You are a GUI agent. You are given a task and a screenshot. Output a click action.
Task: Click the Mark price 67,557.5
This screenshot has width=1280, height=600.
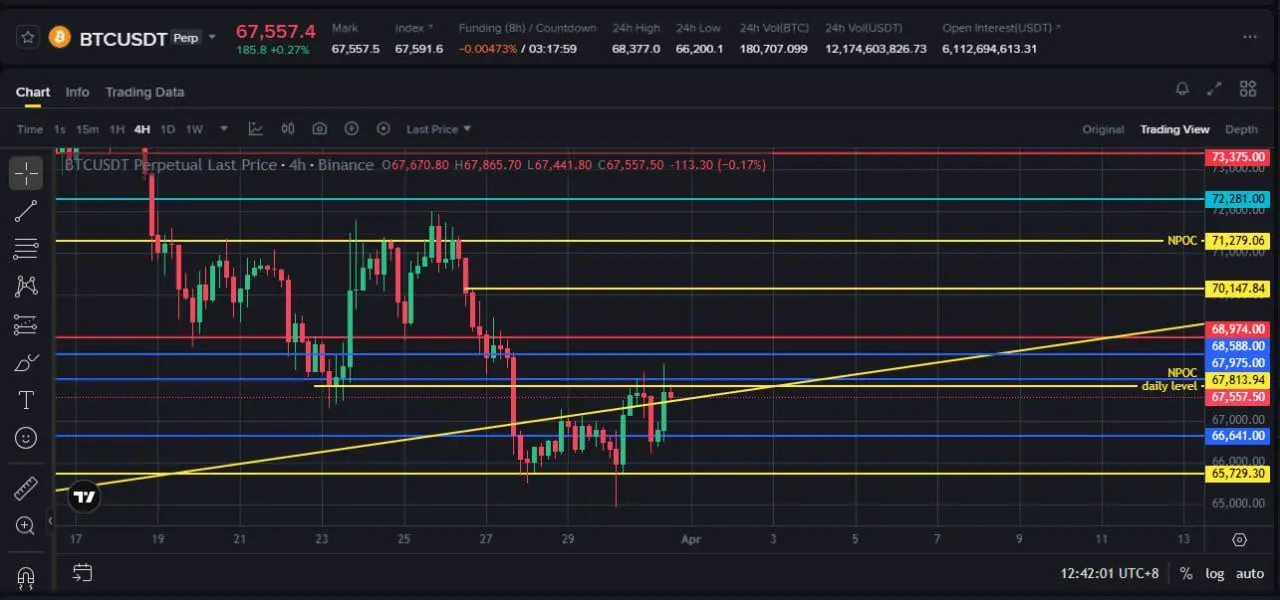[355, 48]
